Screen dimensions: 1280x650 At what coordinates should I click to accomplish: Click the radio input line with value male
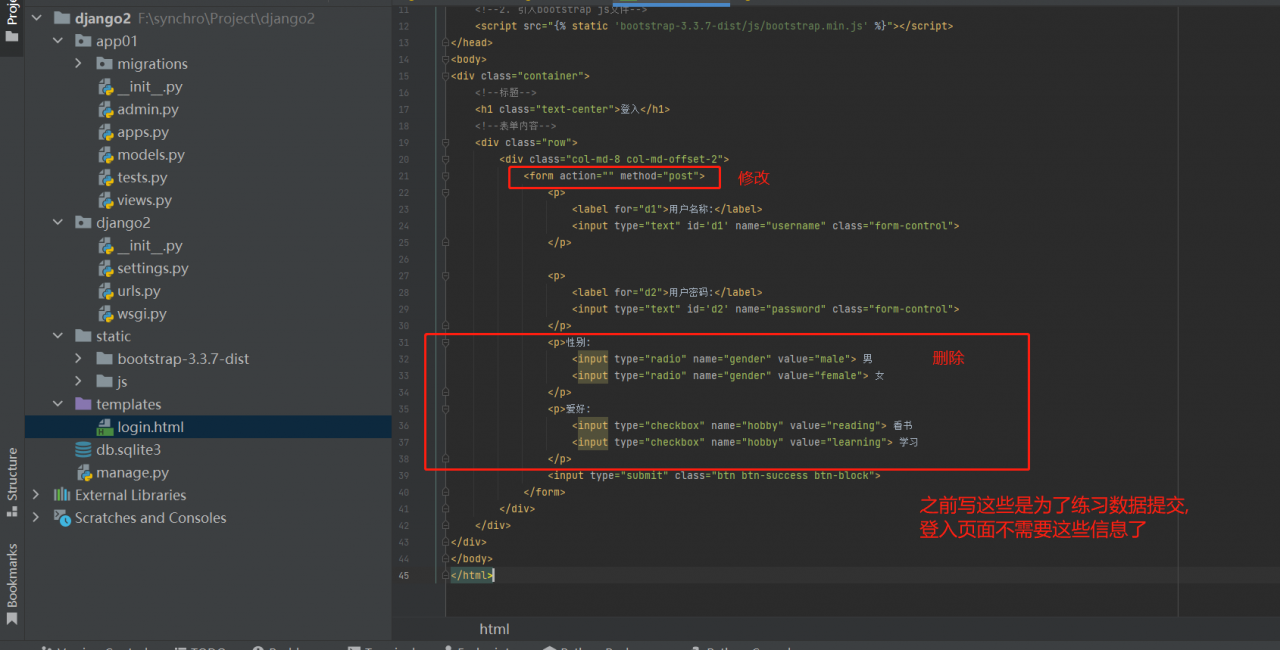722,359
